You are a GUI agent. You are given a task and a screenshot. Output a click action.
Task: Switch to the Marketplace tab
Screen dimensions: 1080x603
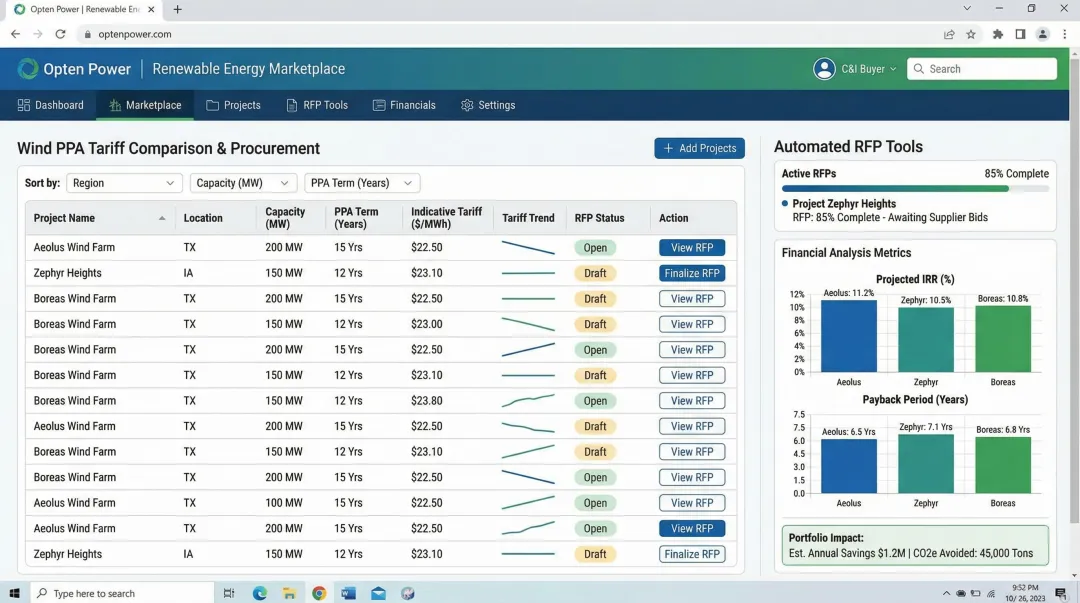coord(144,105)
